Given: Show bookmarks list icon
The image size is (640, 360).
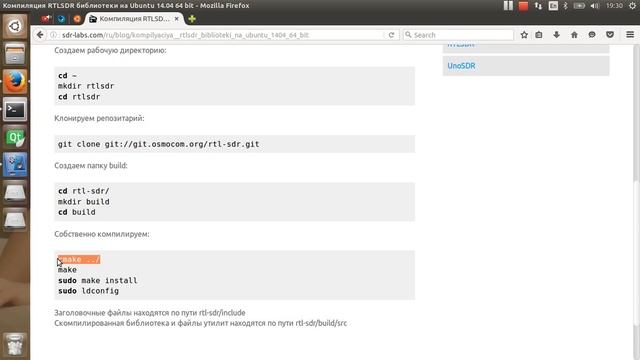Looking at the screenshot, I should (539, 35).
